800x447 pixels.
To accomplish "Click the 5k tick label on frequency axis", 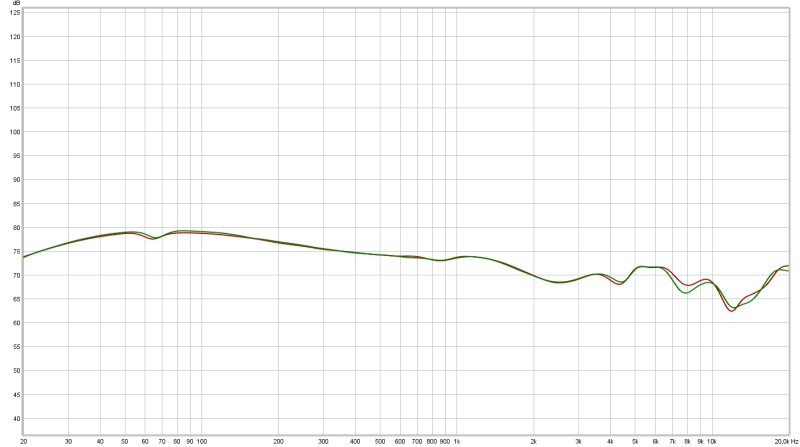I will 635,440.
